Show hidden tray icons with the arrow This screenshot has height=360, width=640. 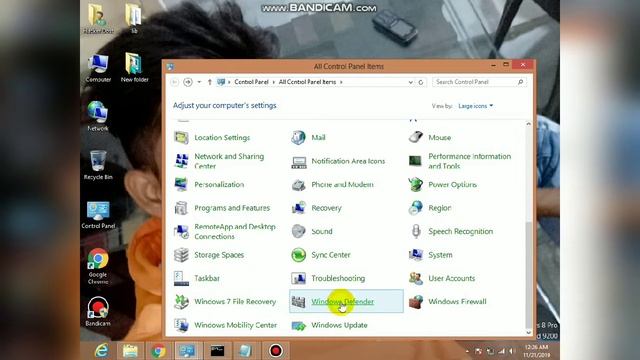pyautogui.click(x=467, y=351)
